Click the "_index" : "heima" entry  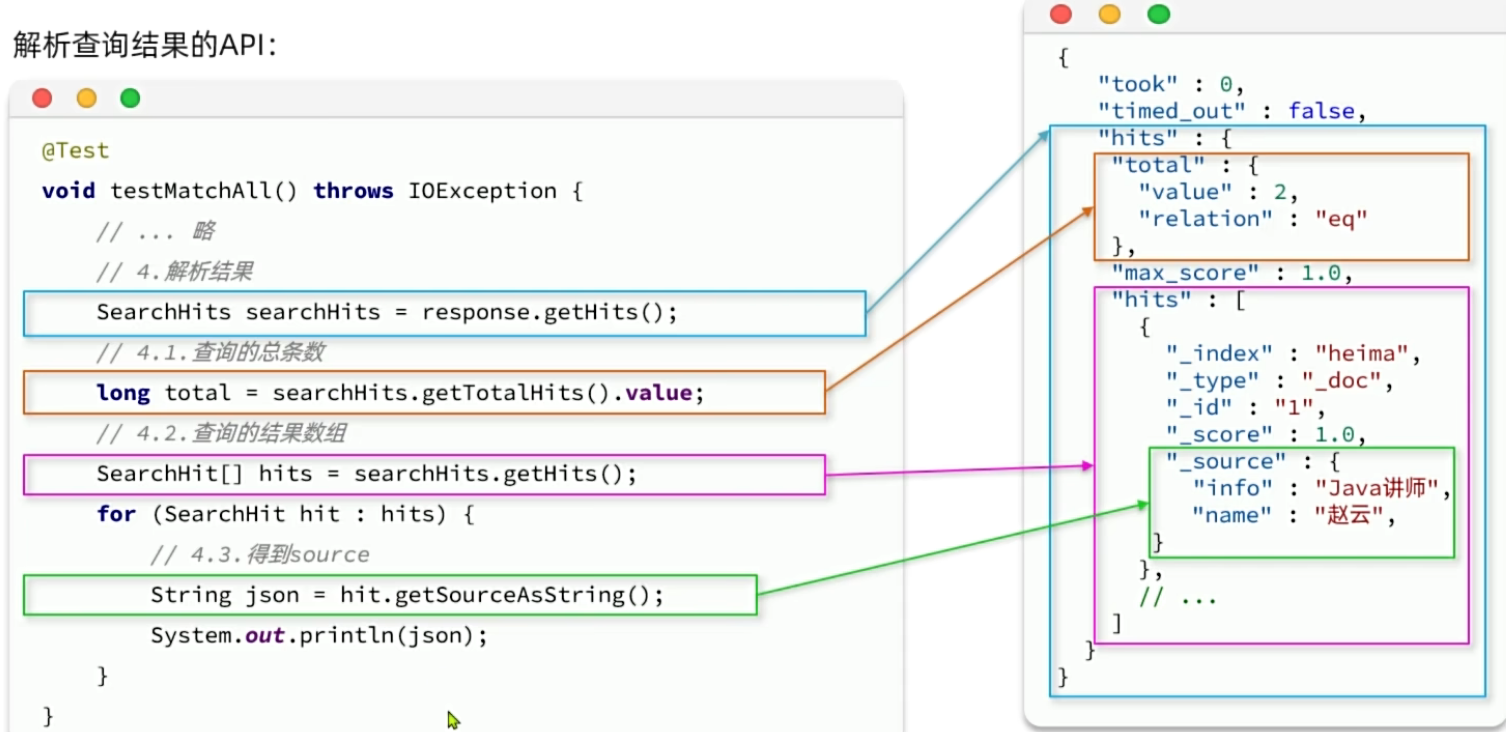[1292, 354]
